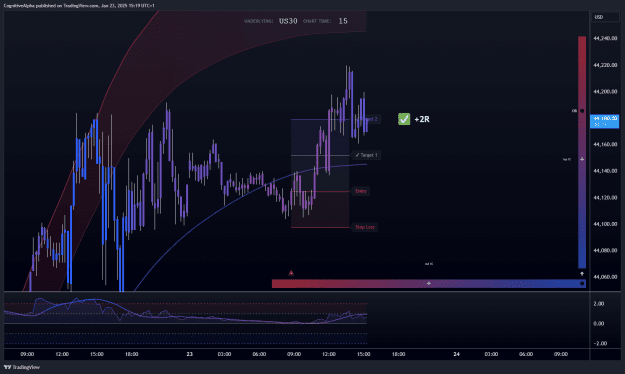Click price level 44,120.00 on axis
Image resolution: width=625 pixels, height=374 pixels.
coord(605,197)
